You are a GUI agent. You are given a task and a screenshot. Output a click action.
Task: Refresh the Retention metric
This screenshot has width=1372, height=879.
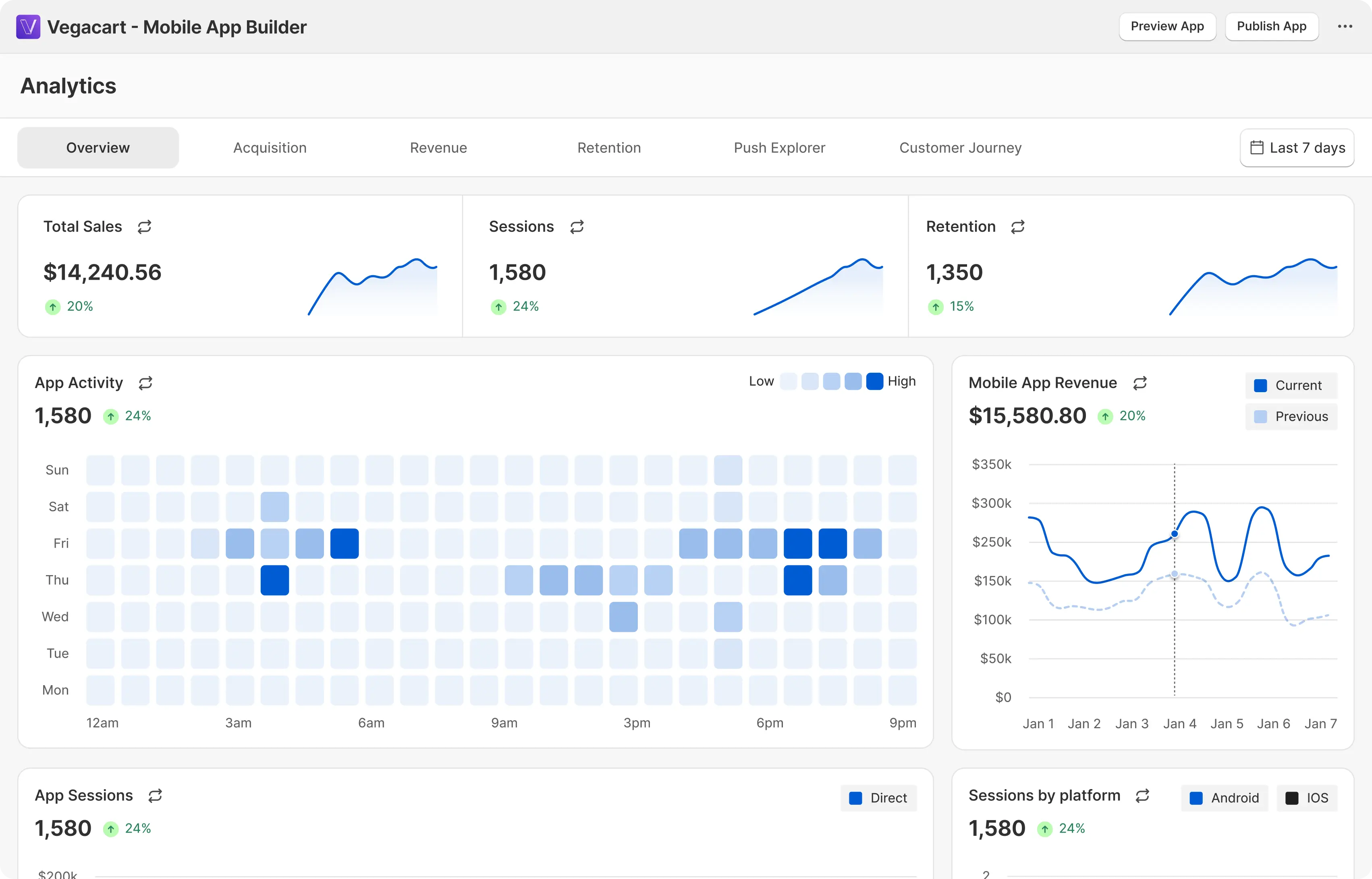tap(1018, 227)
